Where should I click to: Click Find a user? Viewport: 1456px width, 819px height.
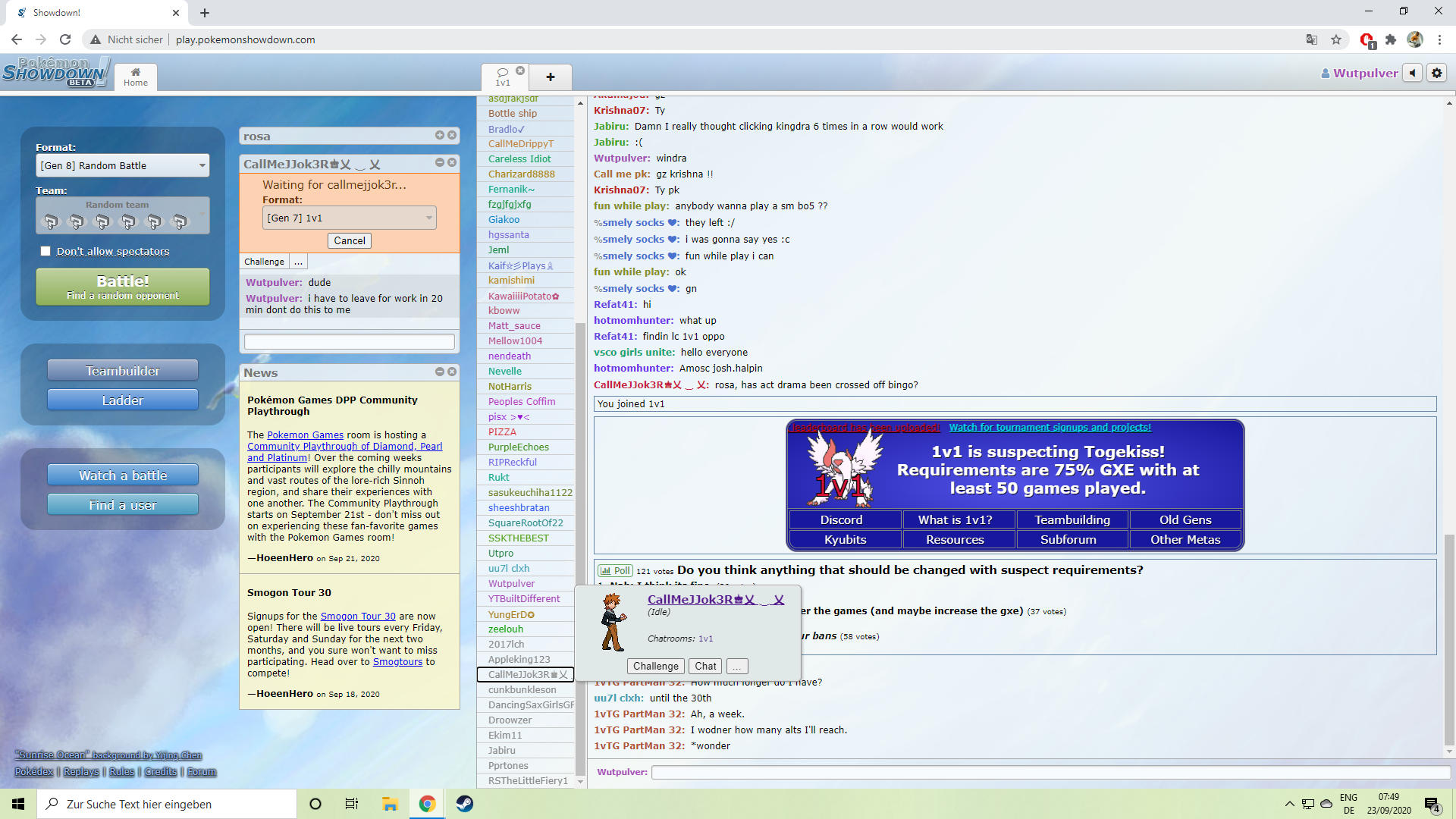click(123, 504)
